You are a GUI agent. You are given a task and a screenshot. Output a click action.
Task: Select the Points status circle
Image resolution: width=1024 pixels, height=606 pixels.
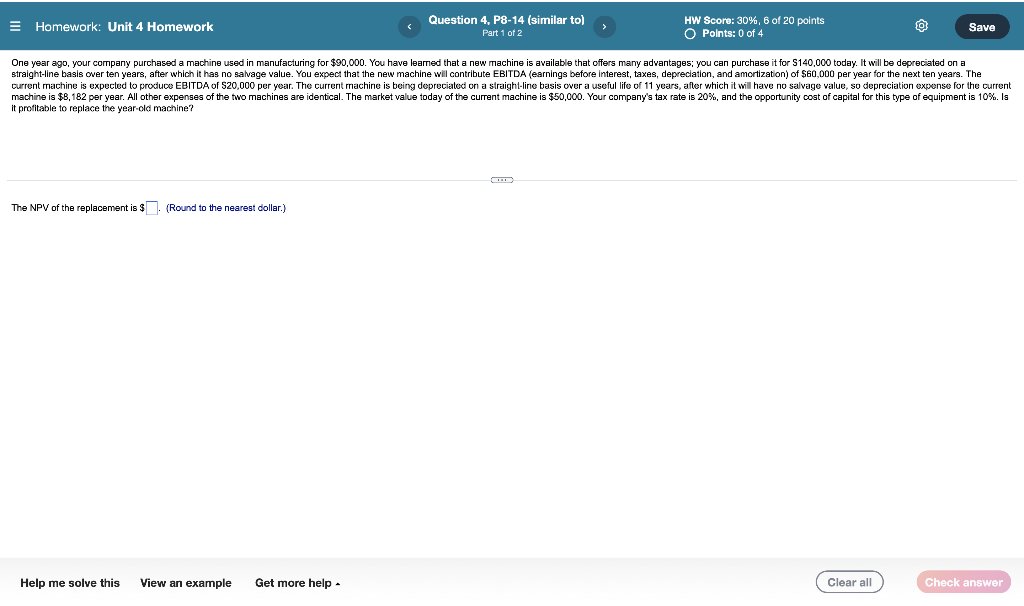click(690, 33)
